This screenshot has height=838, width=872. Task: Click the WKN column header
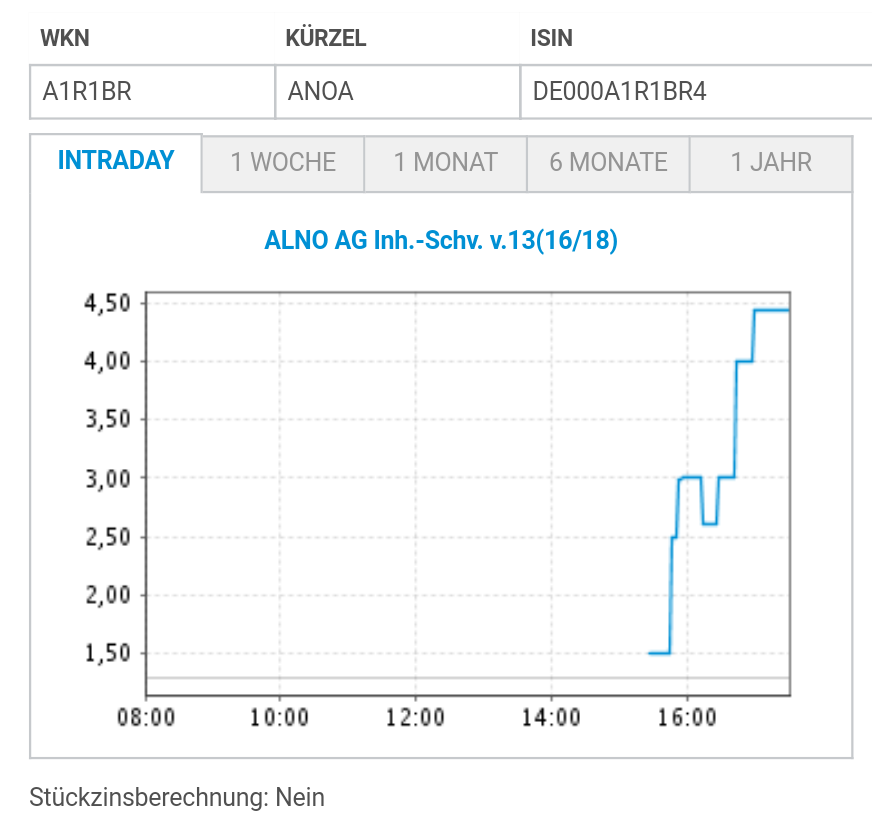tap(65, 39)
